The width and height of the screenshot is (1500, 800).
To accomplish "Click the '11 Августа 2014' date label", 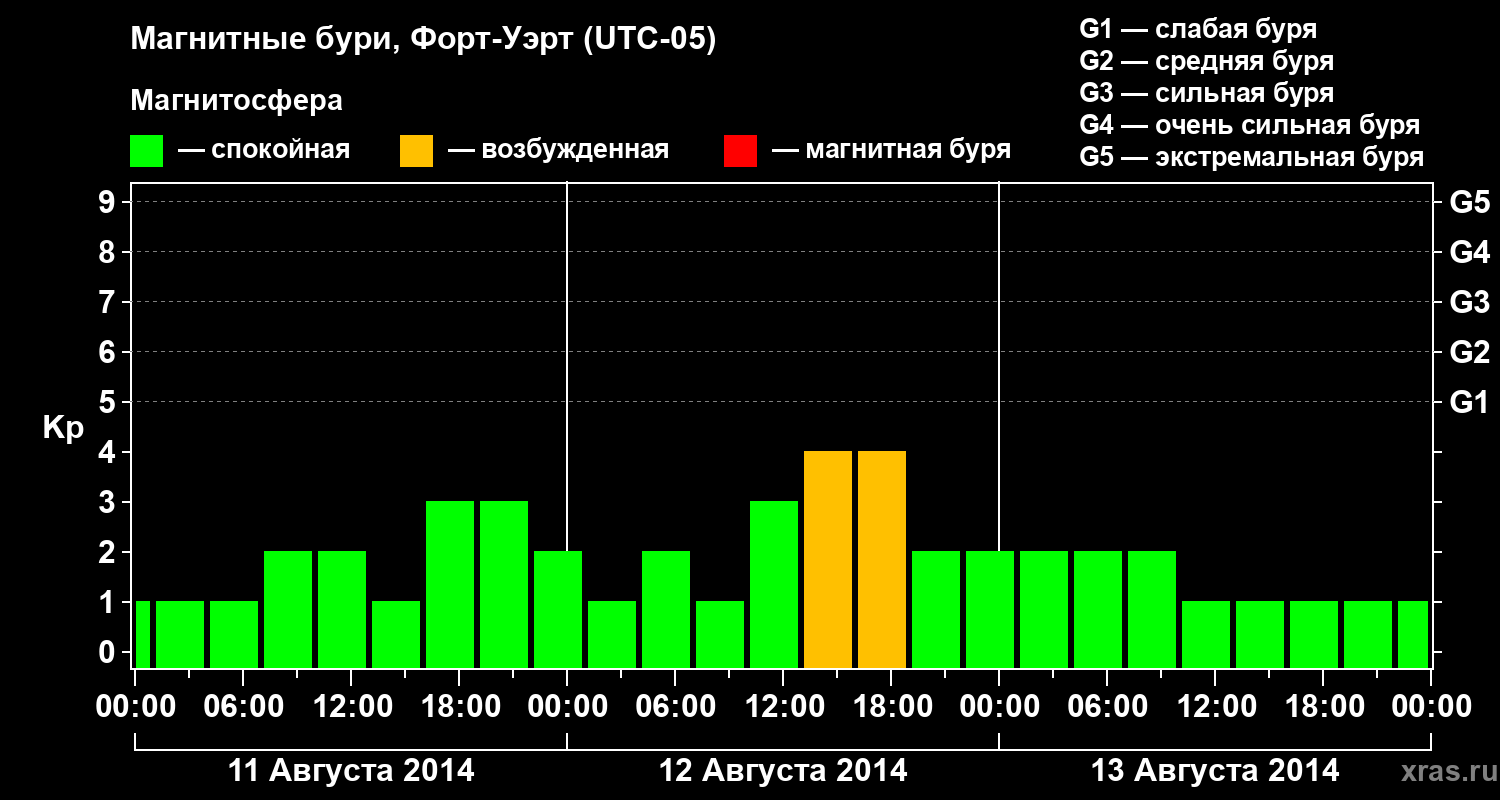I will pyautogui.click(x=351, y=771).
